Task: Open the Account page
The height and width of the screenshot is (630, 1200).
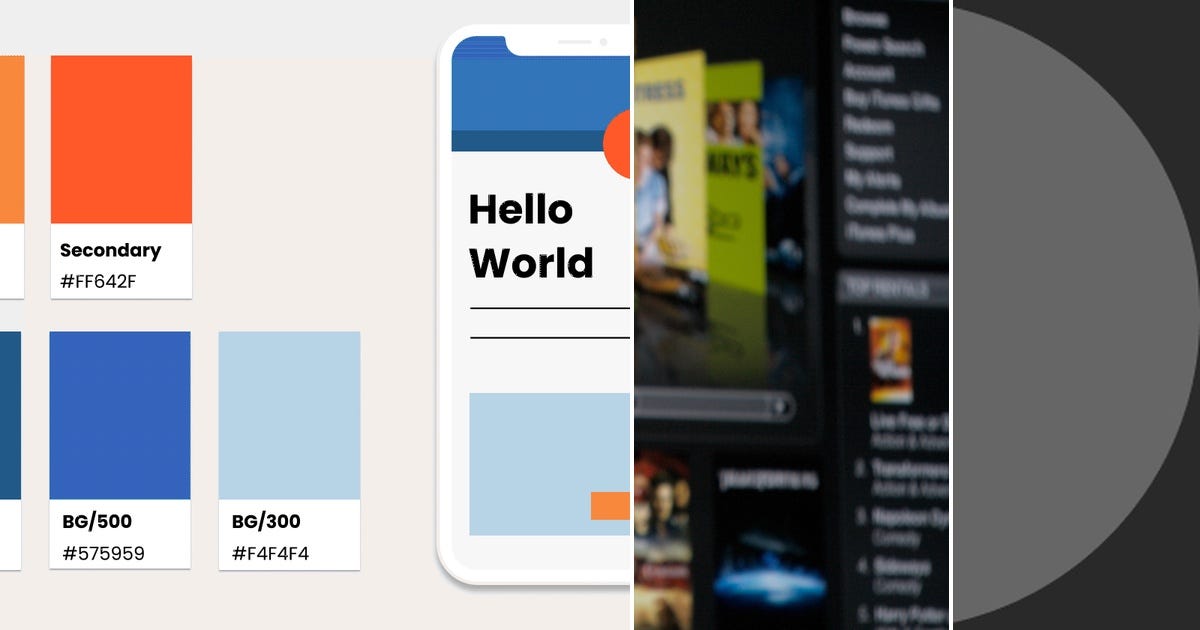Action: tap(872, 72)
